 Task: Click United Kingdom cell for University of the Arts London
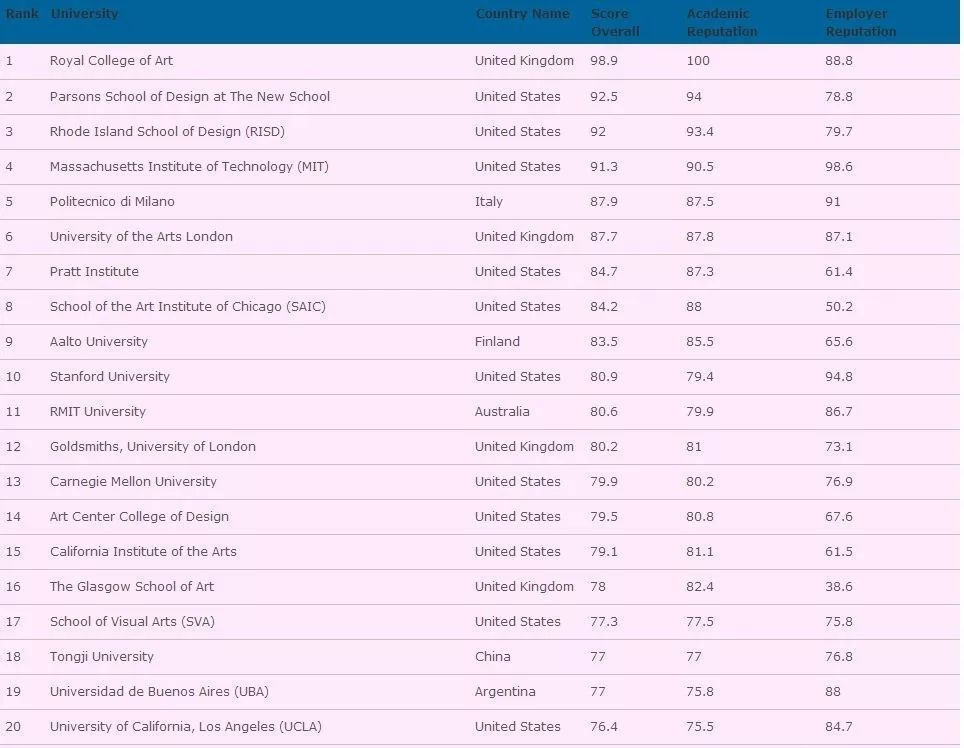point(524,237)
